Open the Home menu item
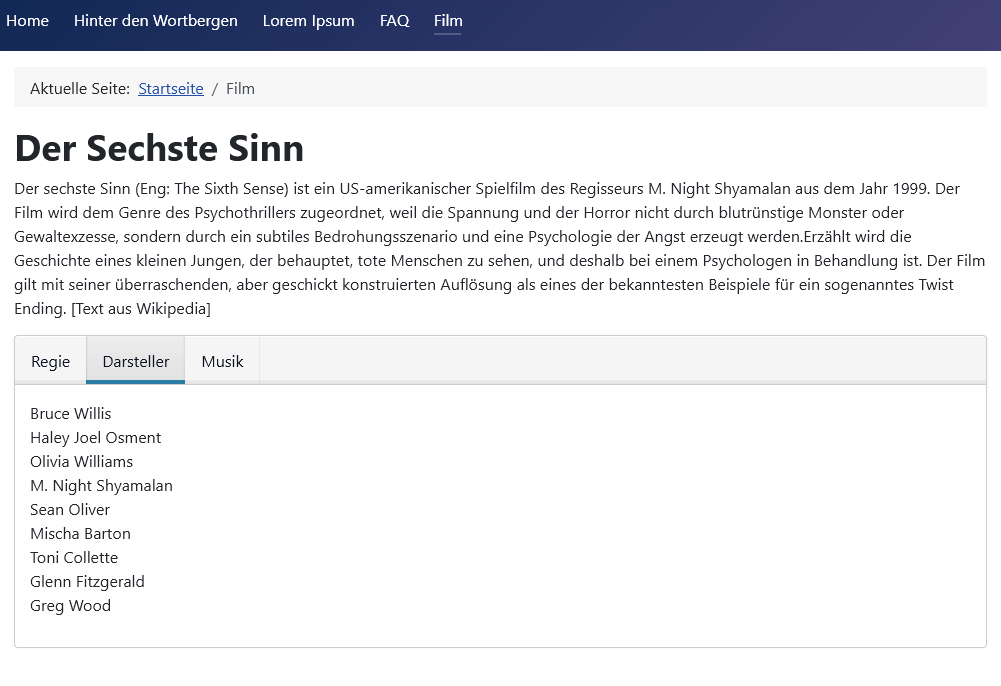Viewport: 1001px width, 686px height. (27, 21)
